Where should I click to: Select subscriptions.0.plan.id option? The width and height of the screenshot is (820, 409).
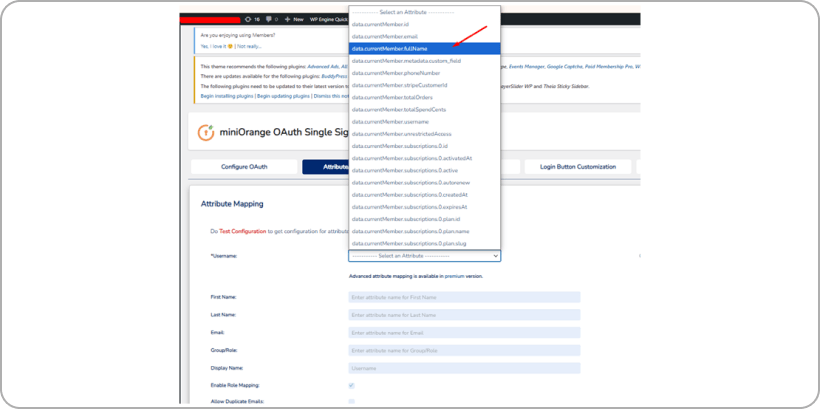[425, 219]
